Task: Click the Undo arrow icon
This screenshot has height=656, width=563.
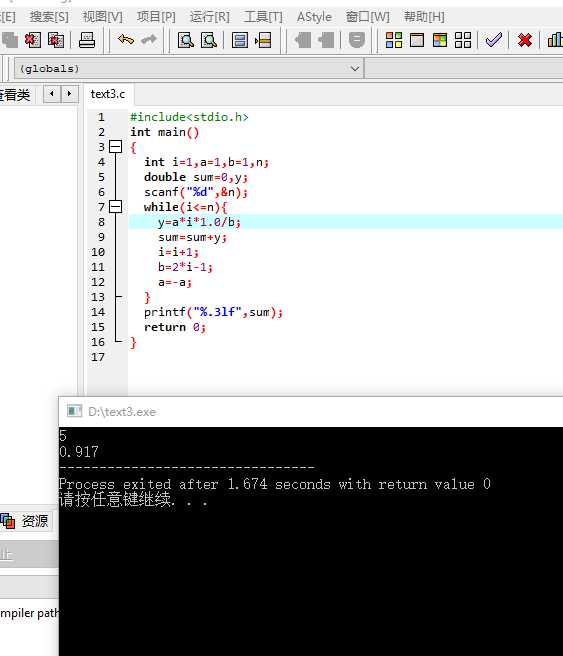Action: (x=125, y=40)
